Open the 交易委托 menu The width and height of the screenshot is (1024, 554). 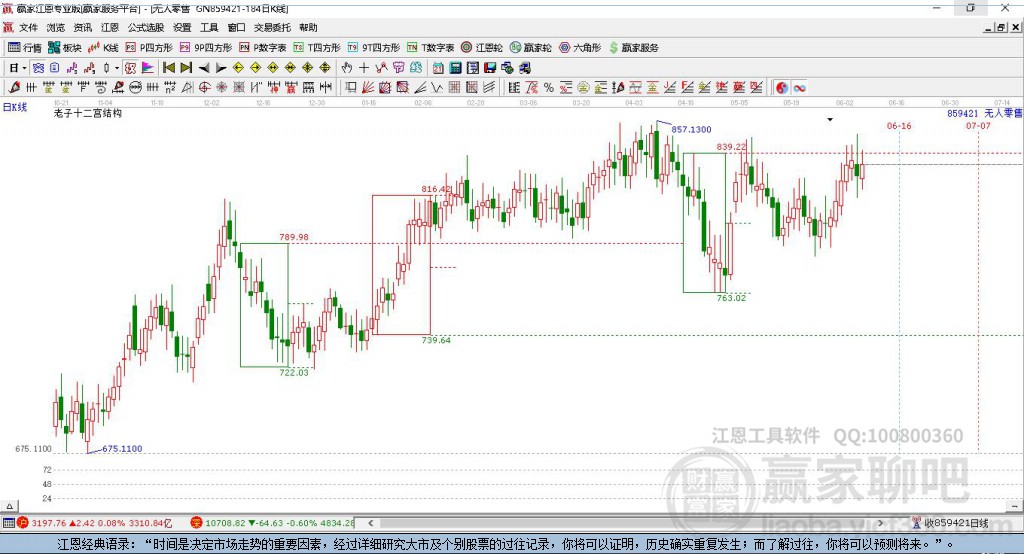(272, 27)
